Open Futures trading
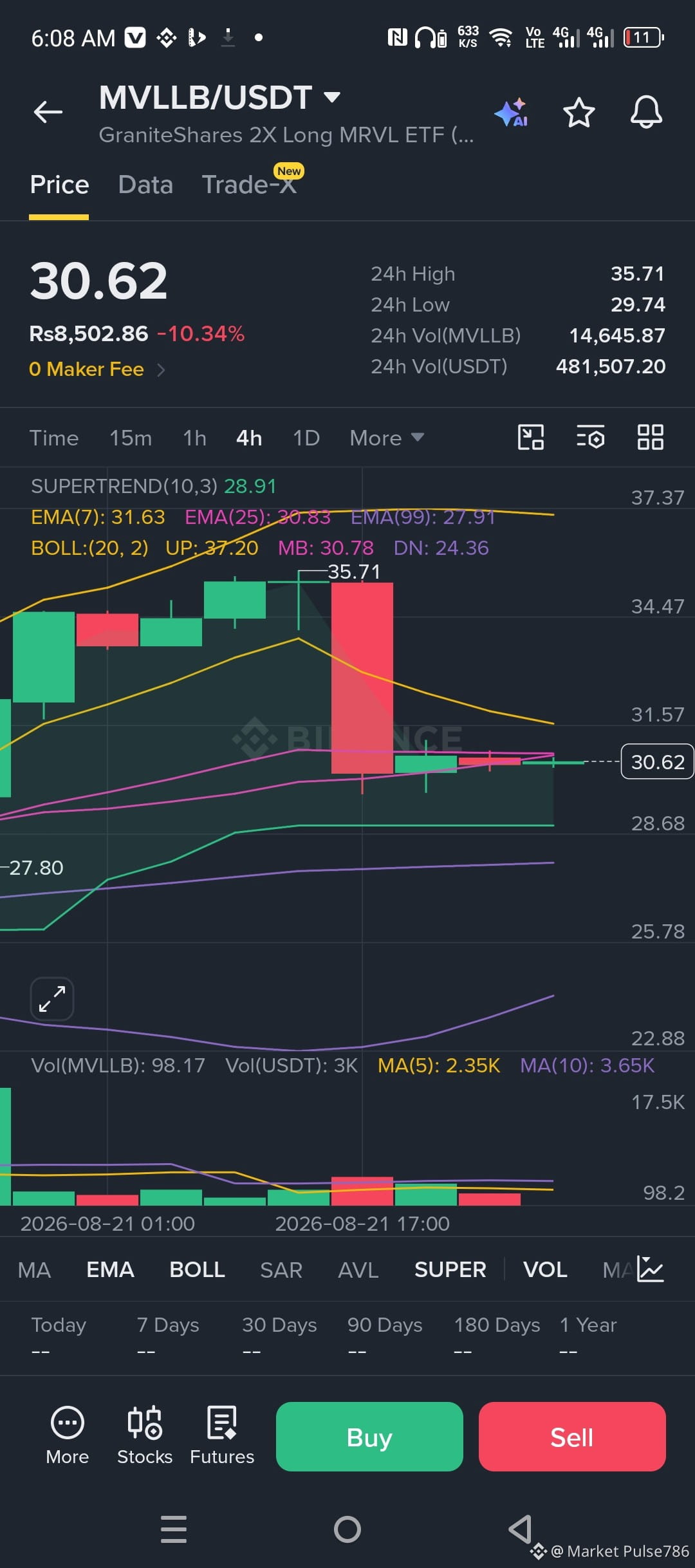This screenshot has height=1568, width=695. 222,1436
